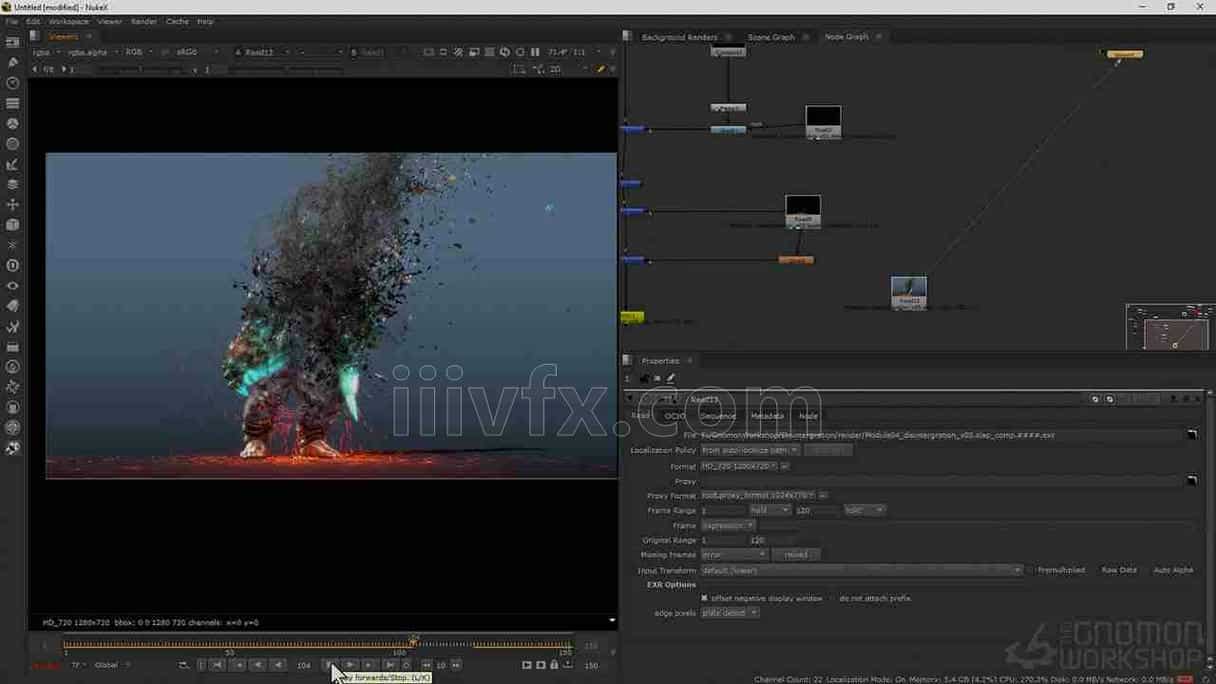Open the Other nodes toolbar icon
The width and height of the screenshot is (1216, 684).
pos(13,347)
